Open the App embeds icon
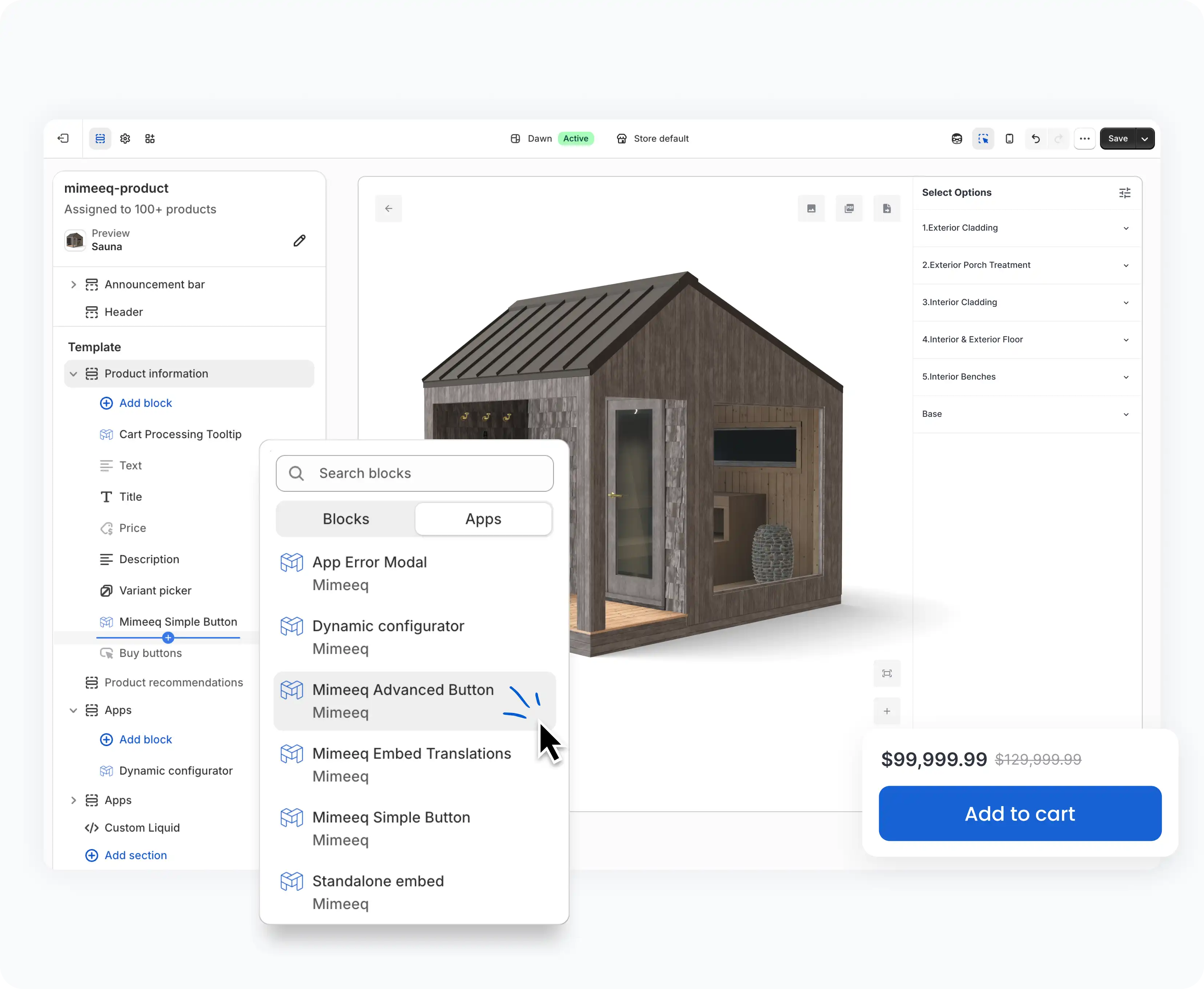The image size is (1204, 989). (150, 139)
